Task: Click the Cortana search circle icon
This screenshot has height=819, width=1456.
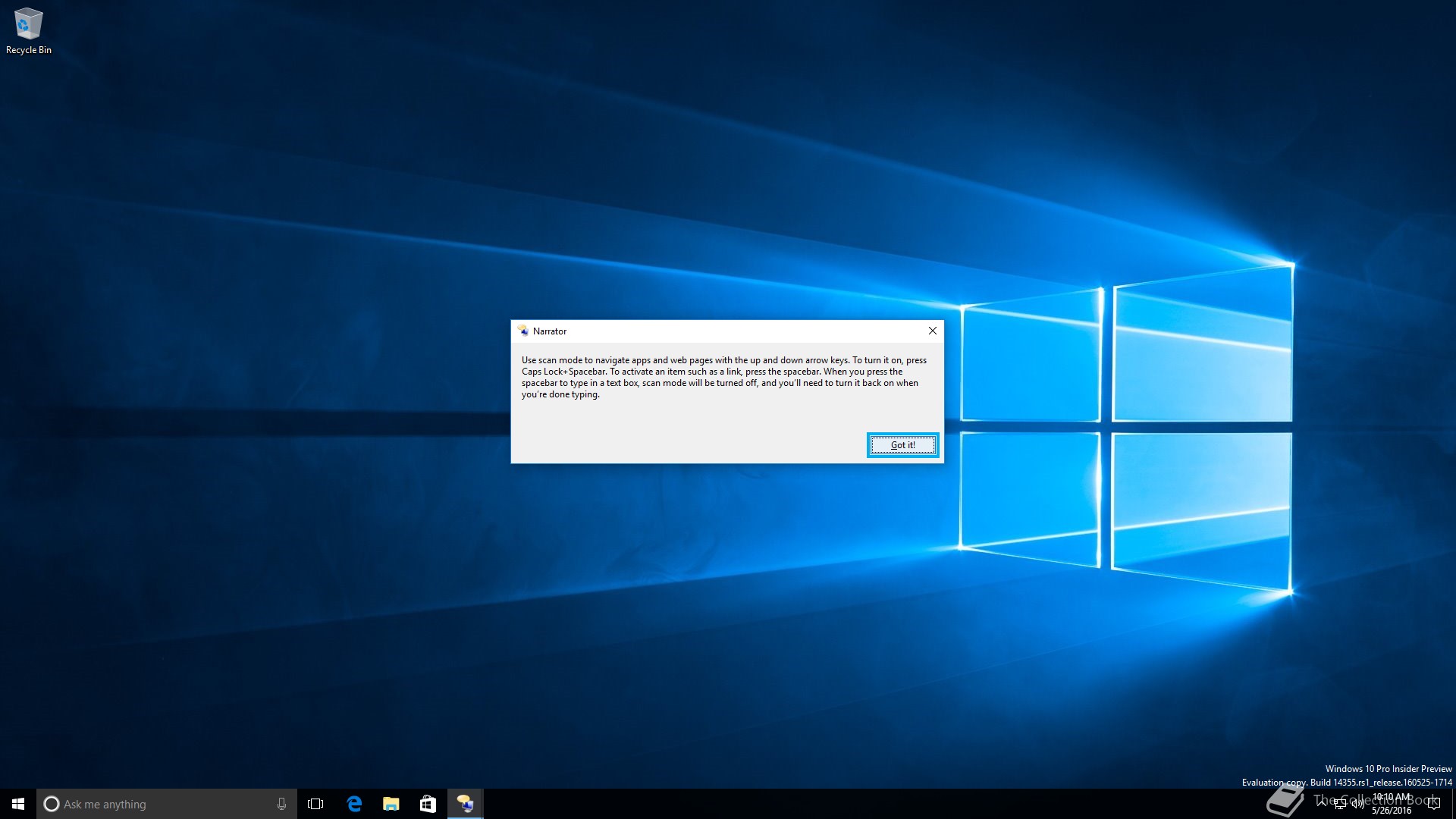Action: (52, 804)
